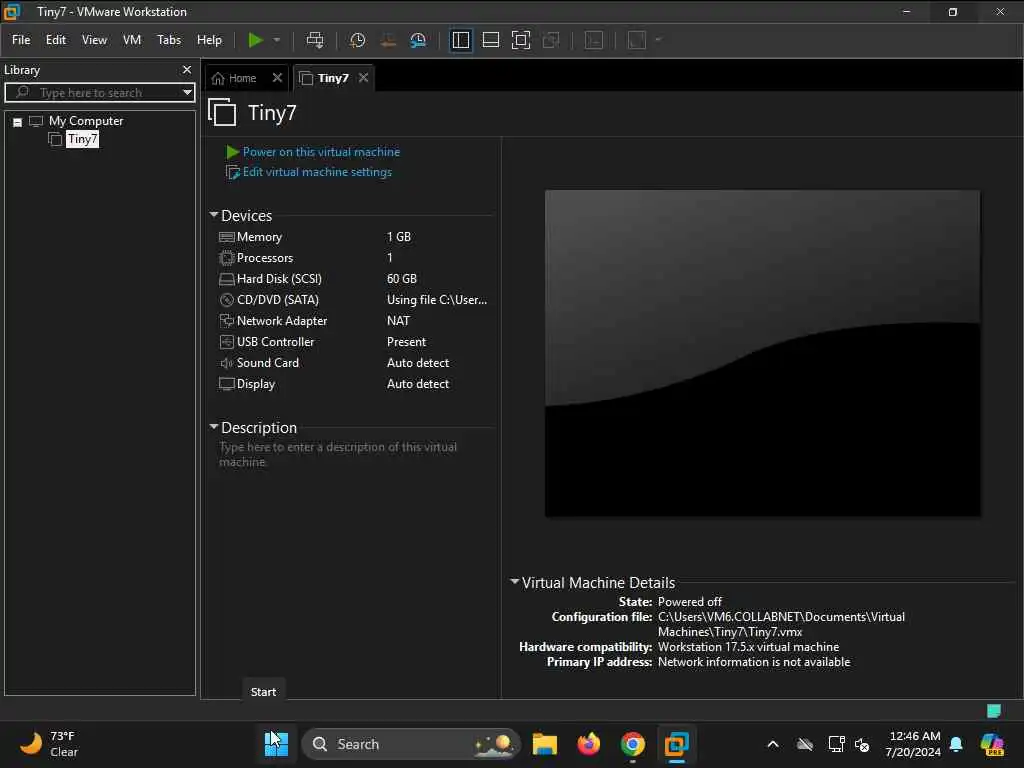Open the File menu
Screen dimensions: 1024x768
[x=21, y=40]
